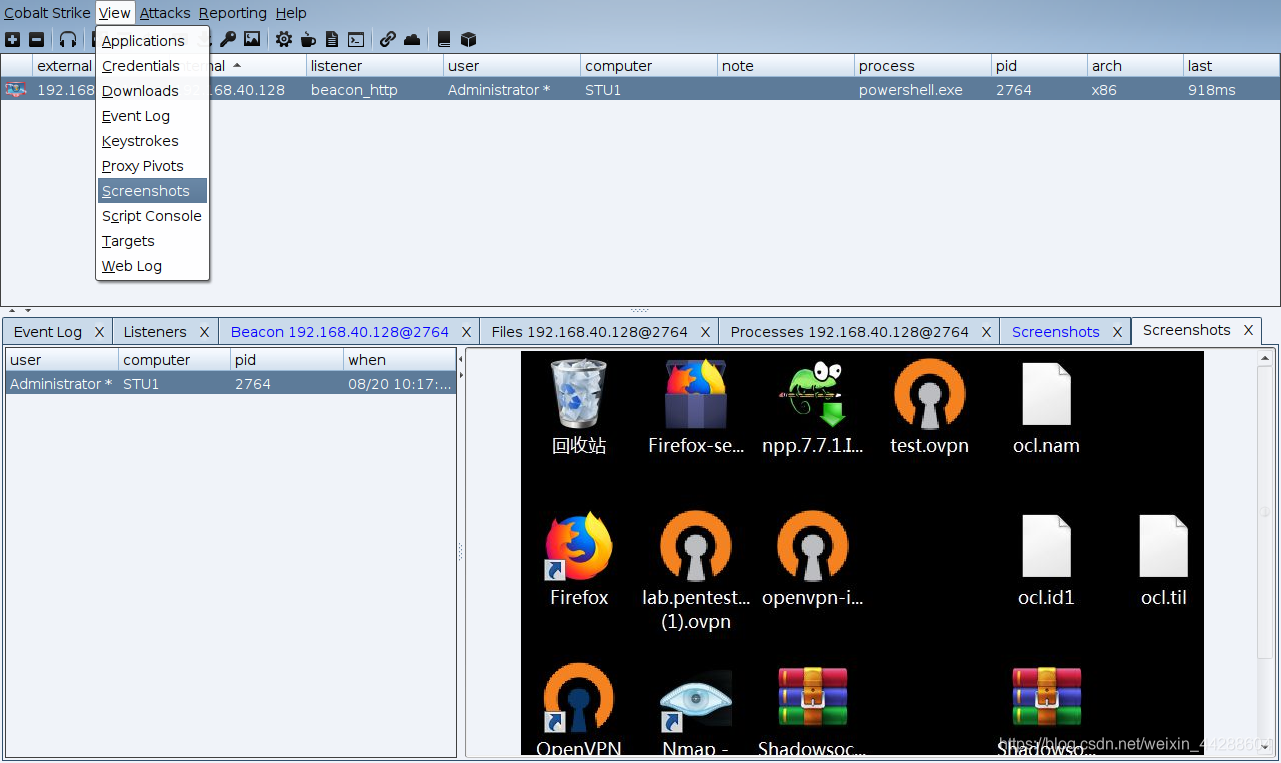Screen dimensions: 1281x763
Task: Switch to the Event Log tab
Action: tap(48, 332)
